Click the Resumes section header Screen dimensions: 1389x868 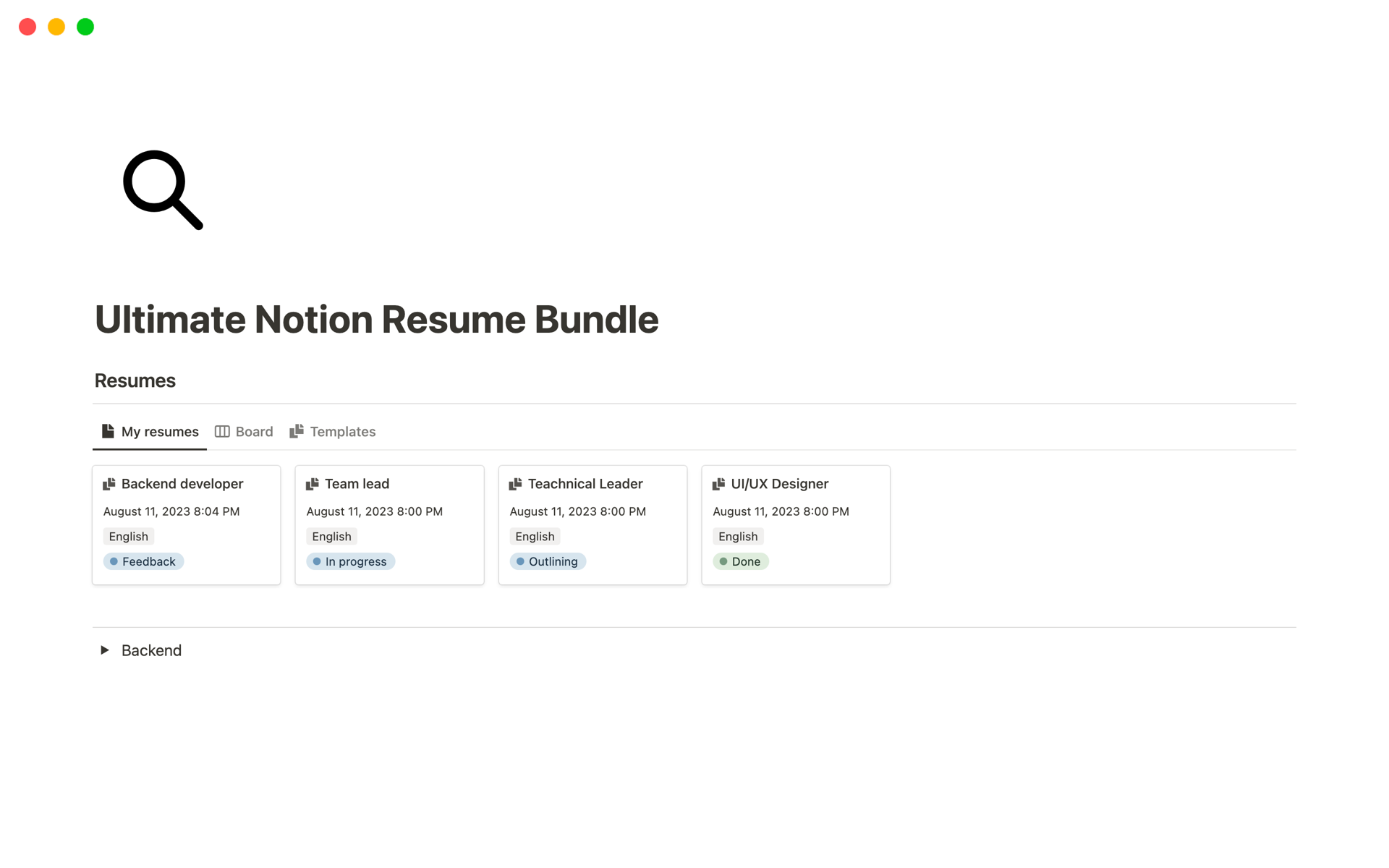pos(135,380)
